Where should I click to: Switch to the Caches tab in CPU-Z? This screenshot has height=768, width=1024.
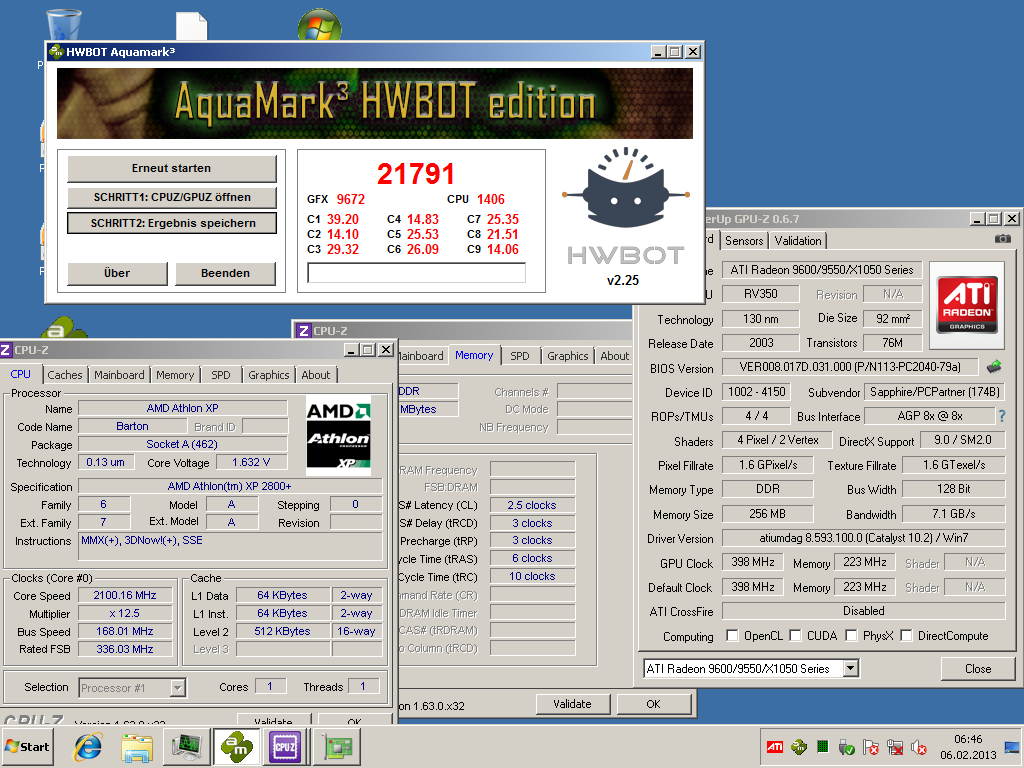pyautogui.click(x=65, y=375)
